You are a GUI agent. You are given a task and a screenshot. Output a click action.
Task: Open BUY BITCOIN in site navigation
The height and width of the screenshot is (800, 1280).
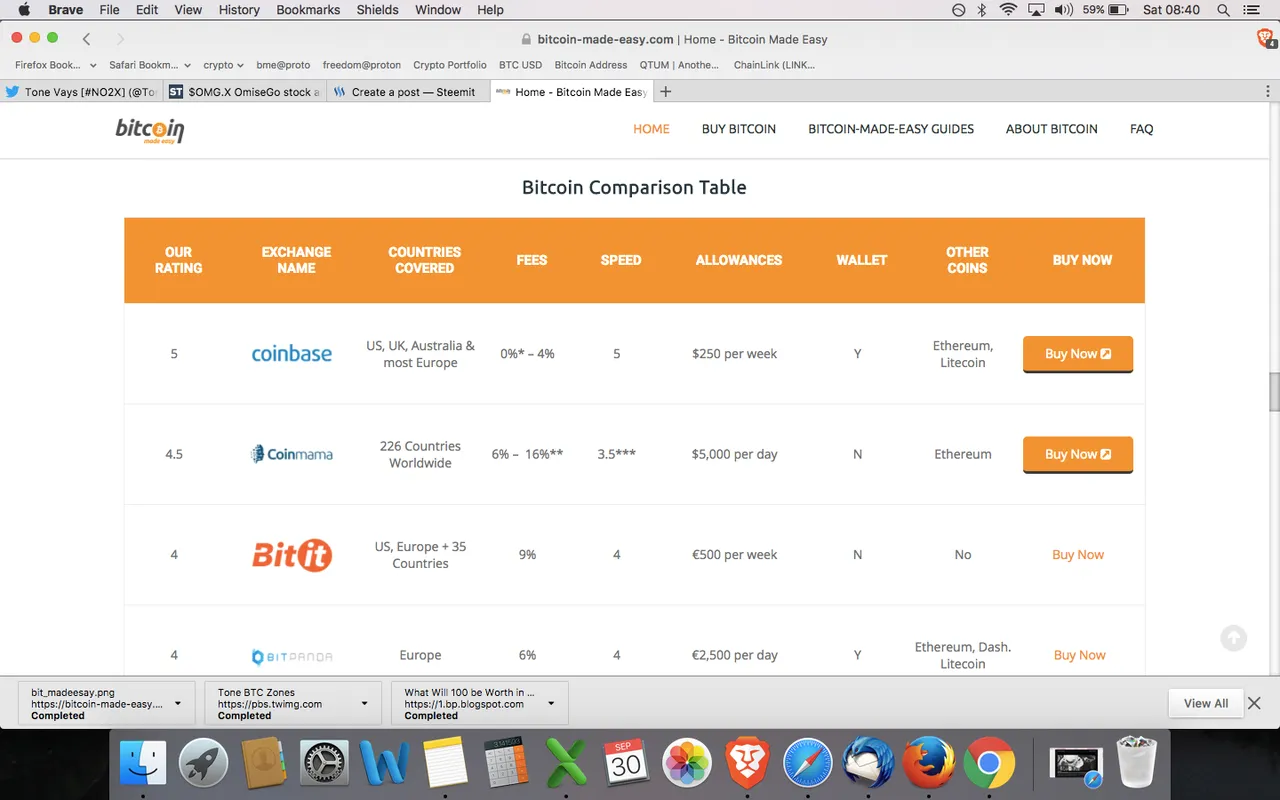click(739, 129)
